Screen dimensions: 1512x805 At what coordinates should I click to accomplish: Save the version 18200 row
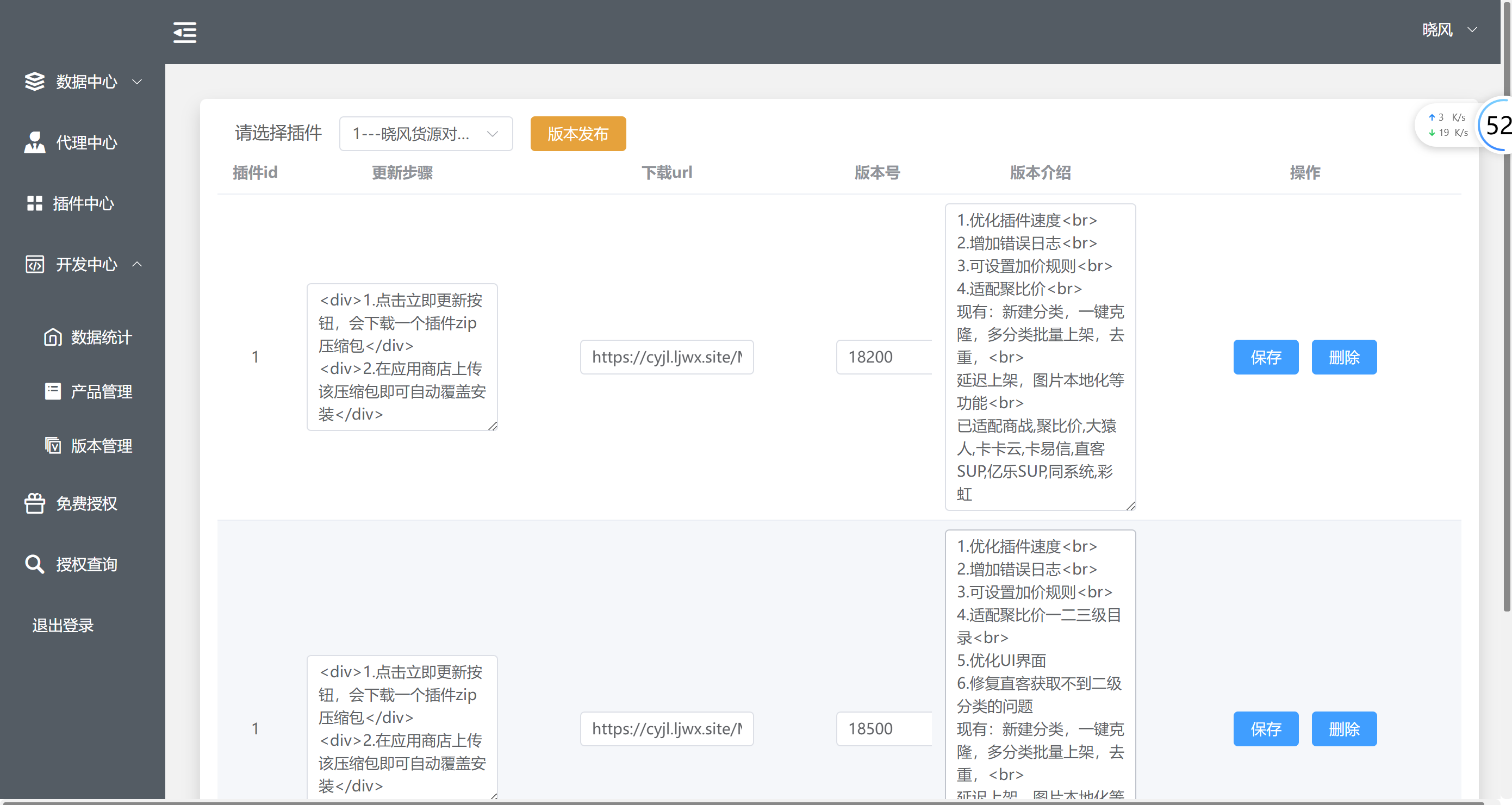click(x=1266, y=357)
